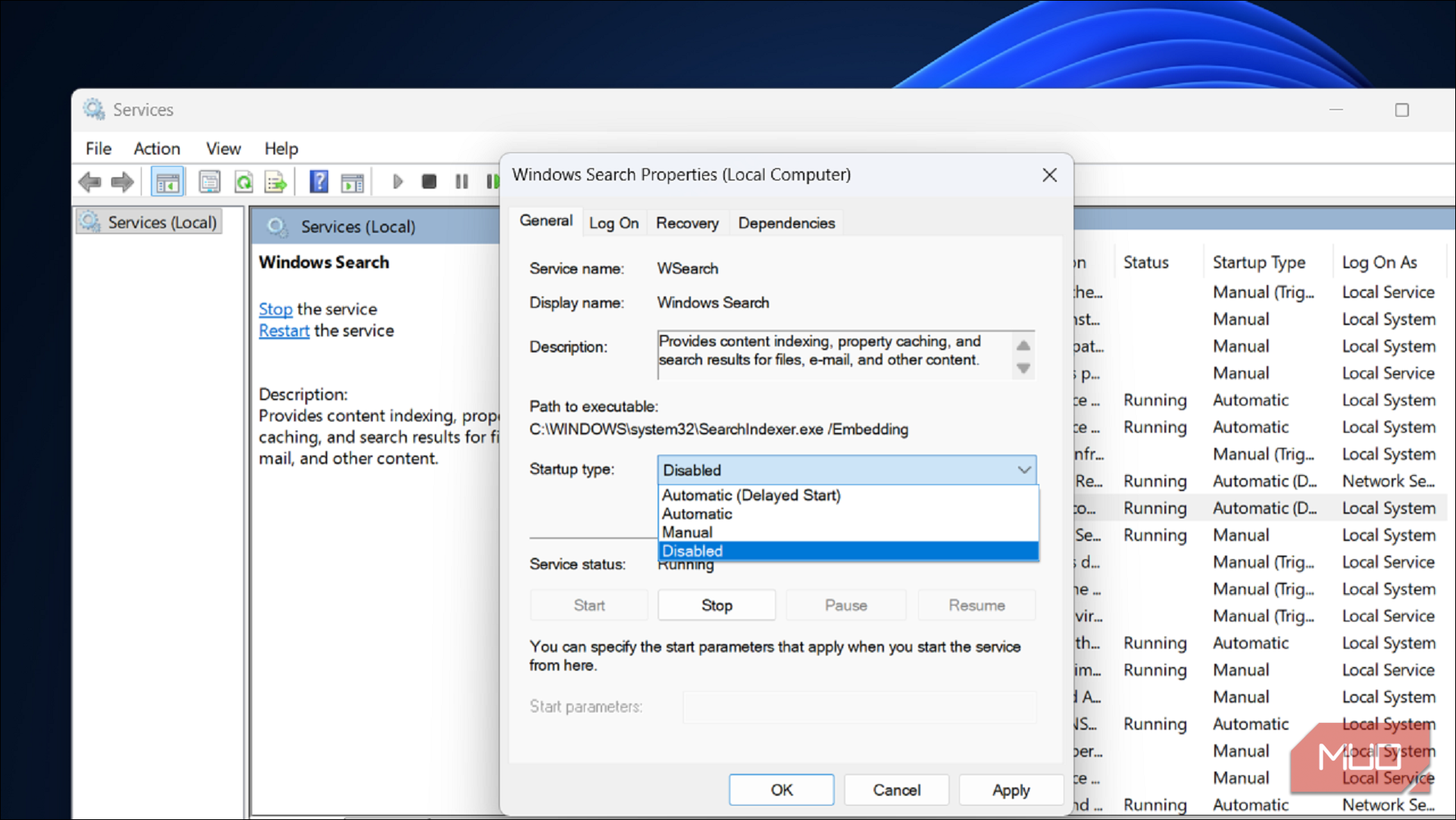
Task: Sort by Status column header
Action: click(x=1145, y=262)
